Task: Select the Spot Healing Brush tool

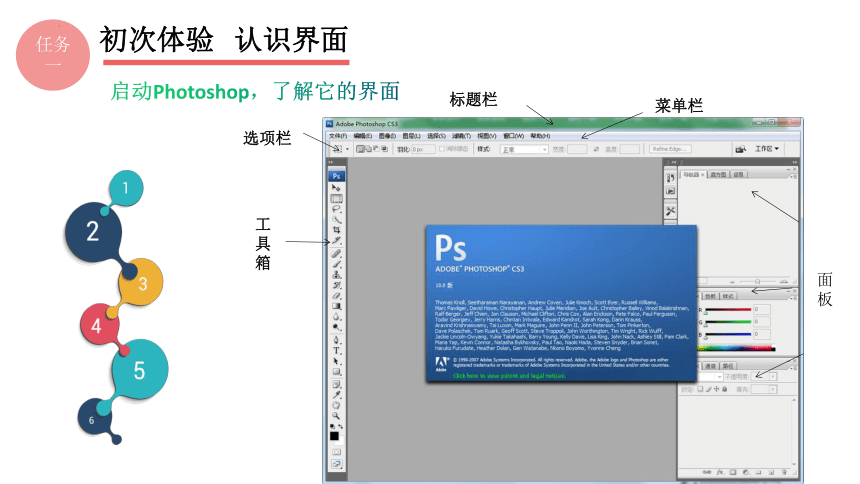Action: (336, 254)
